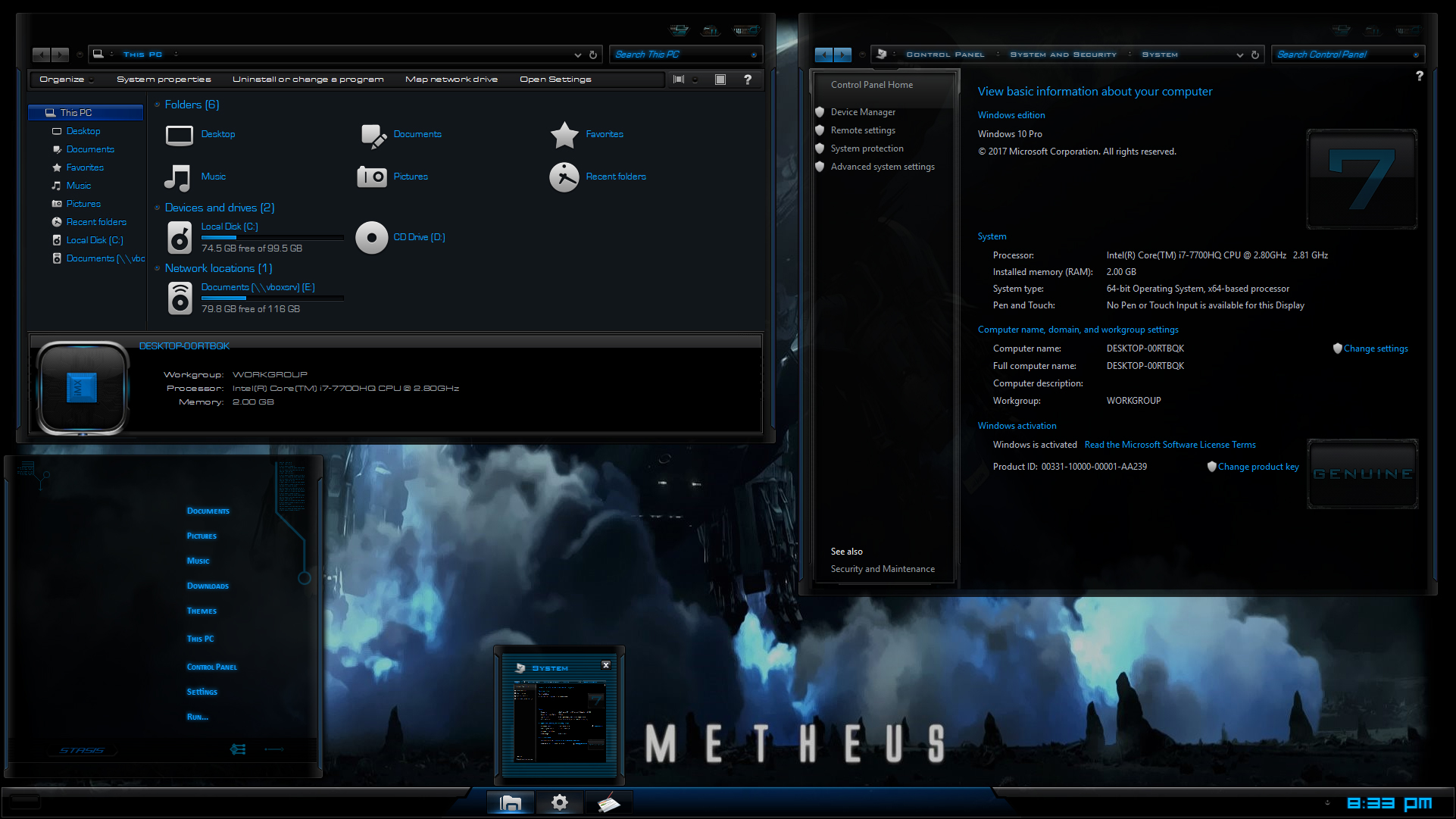Click the notepad icon on the taskbar

click(608, 802)
